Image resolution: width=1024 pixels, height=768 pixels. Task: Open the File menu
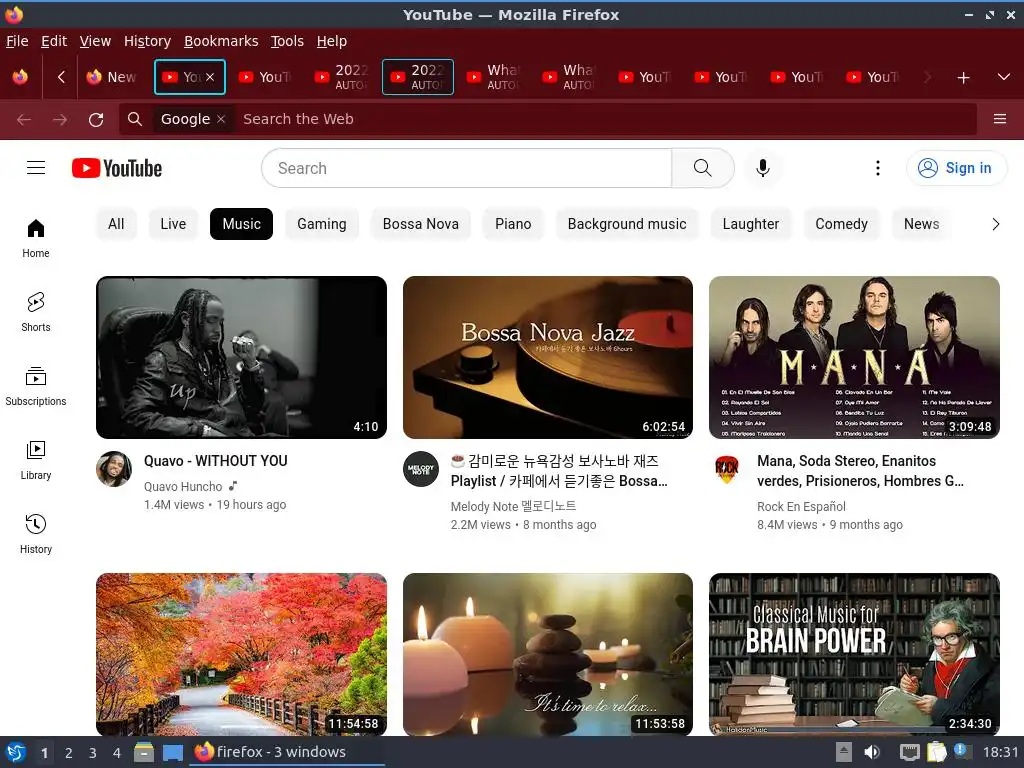pos(17,41)
